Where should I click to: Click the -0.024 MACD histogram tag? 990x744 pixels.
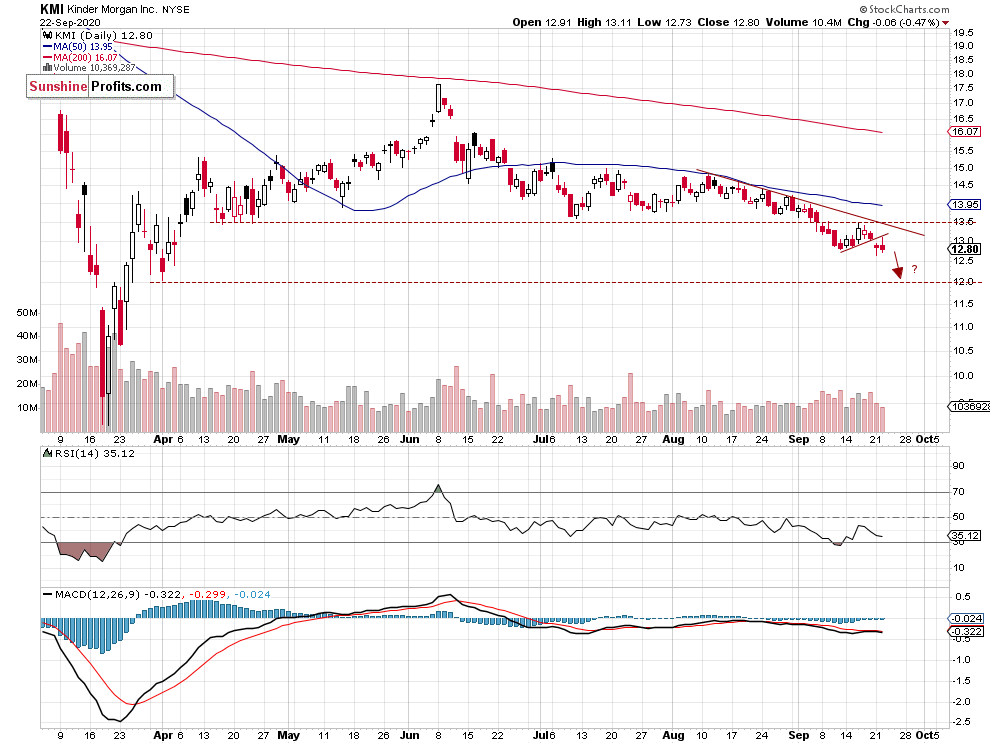(966, 618)
